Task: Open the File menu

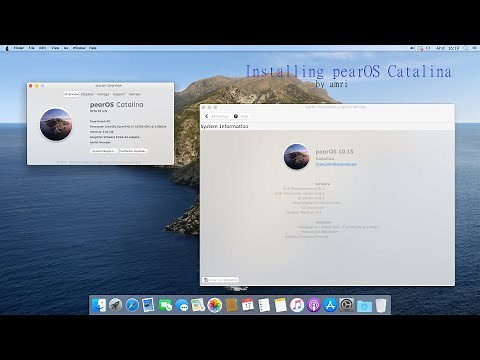Action: [32, 48]
